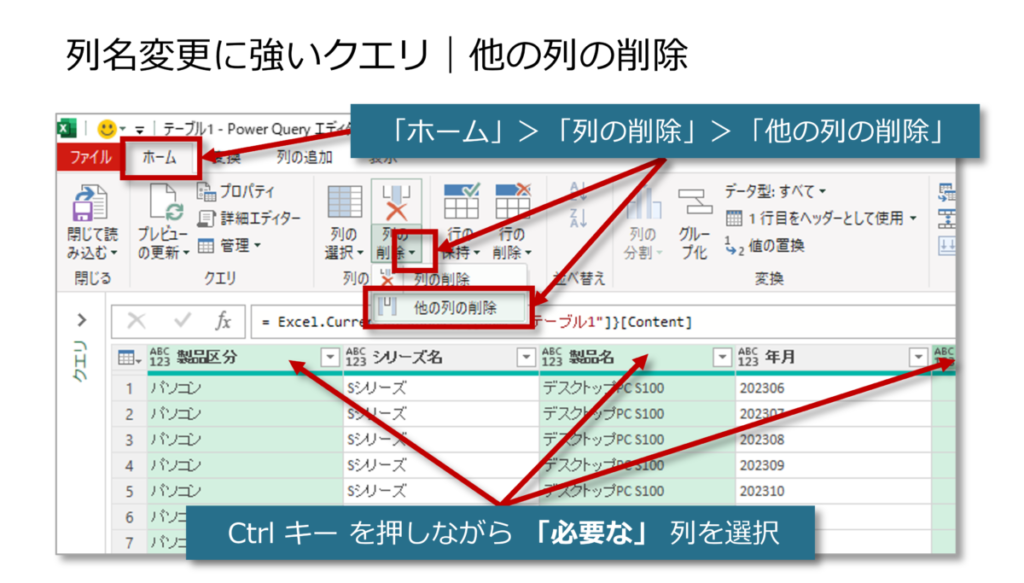Click 値の置換 (Replace Values)

point(765,245)
